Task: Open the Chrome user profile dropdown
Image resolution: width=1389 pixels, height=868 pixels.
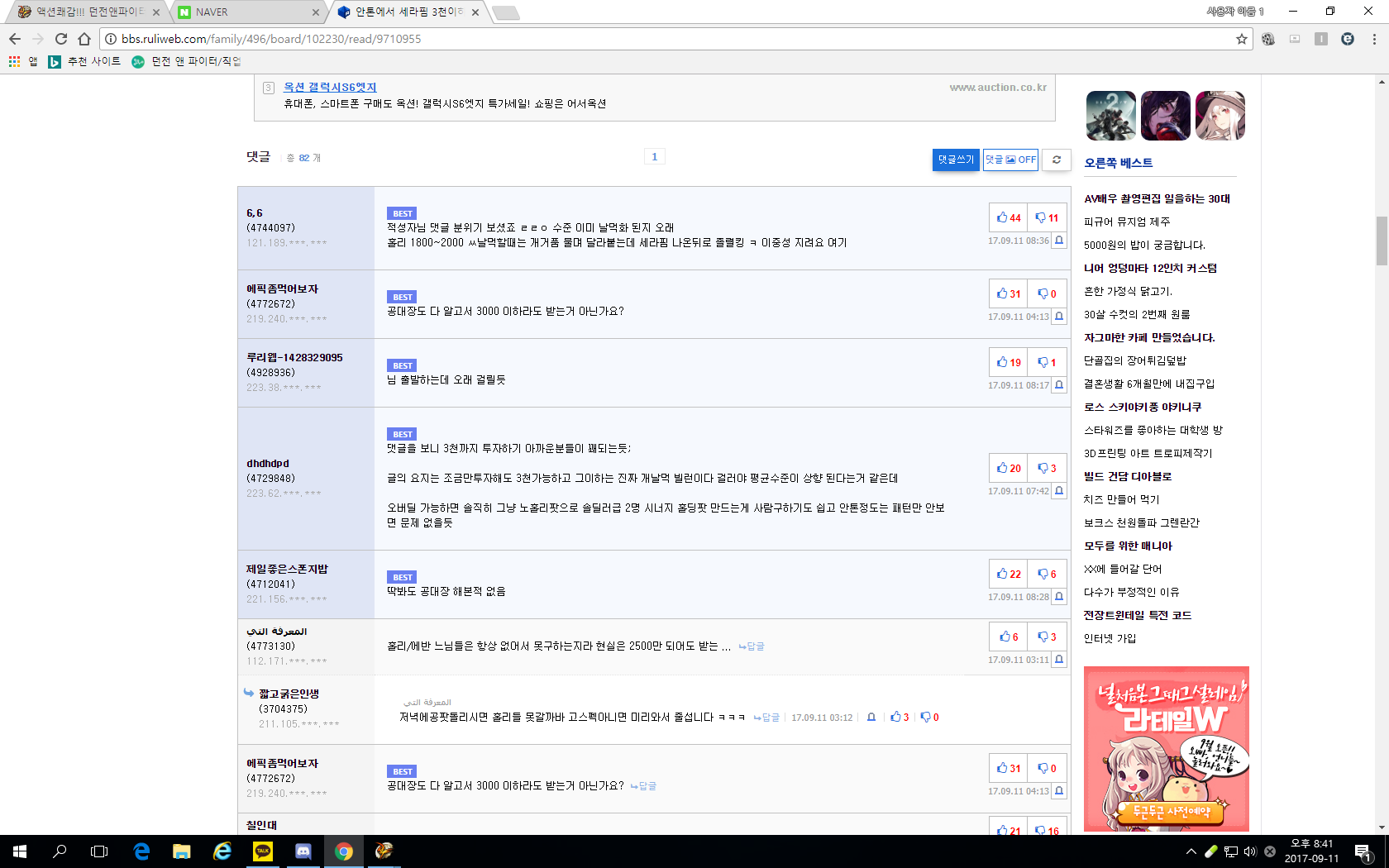Action: tap(1234, 12)
